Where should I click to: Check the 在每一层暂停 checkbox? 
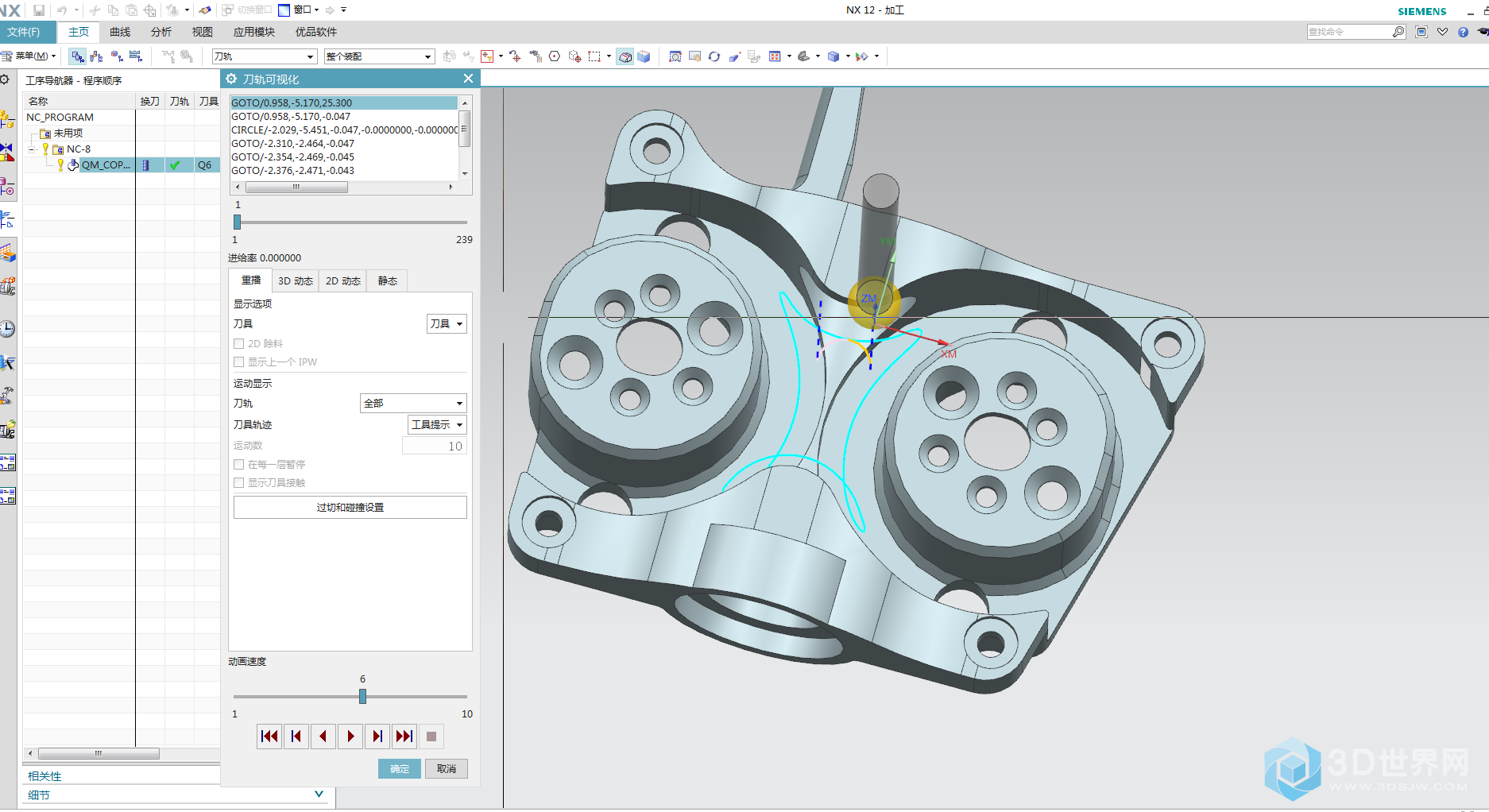[x=238, y=464]
